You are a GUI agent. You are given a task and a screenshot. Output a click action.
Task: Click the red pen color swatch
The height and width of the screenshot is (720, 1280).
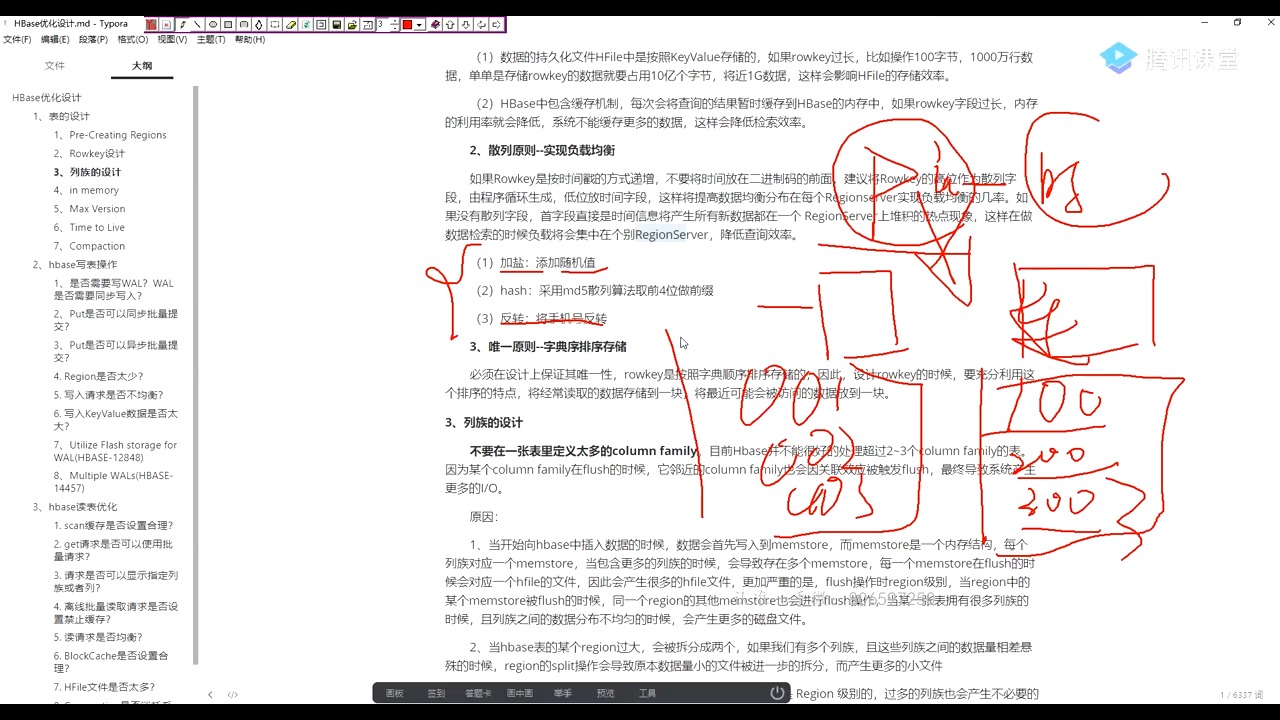[407, 24]
